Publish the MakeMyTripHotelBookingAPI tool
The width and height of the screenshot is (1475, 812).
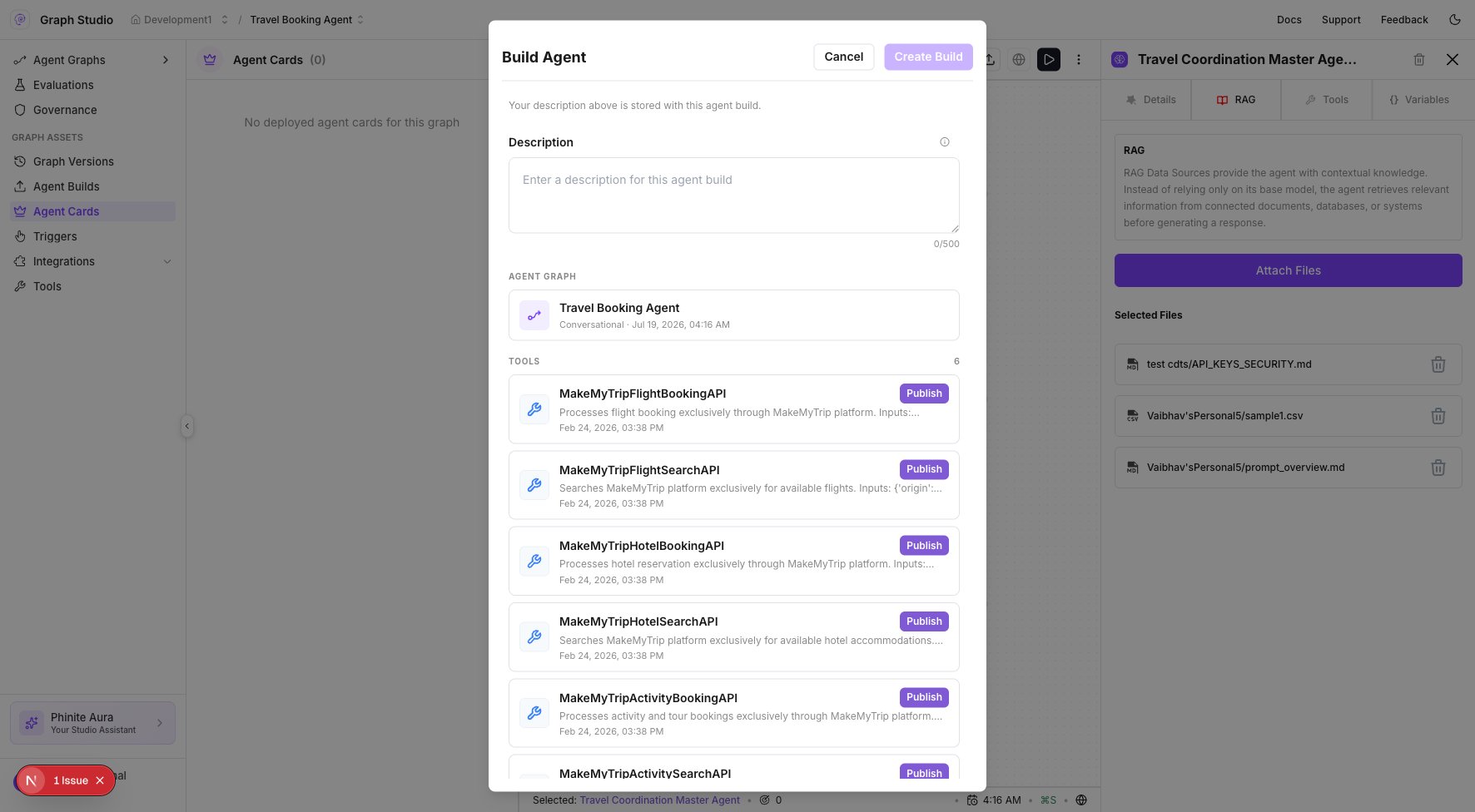924,546
